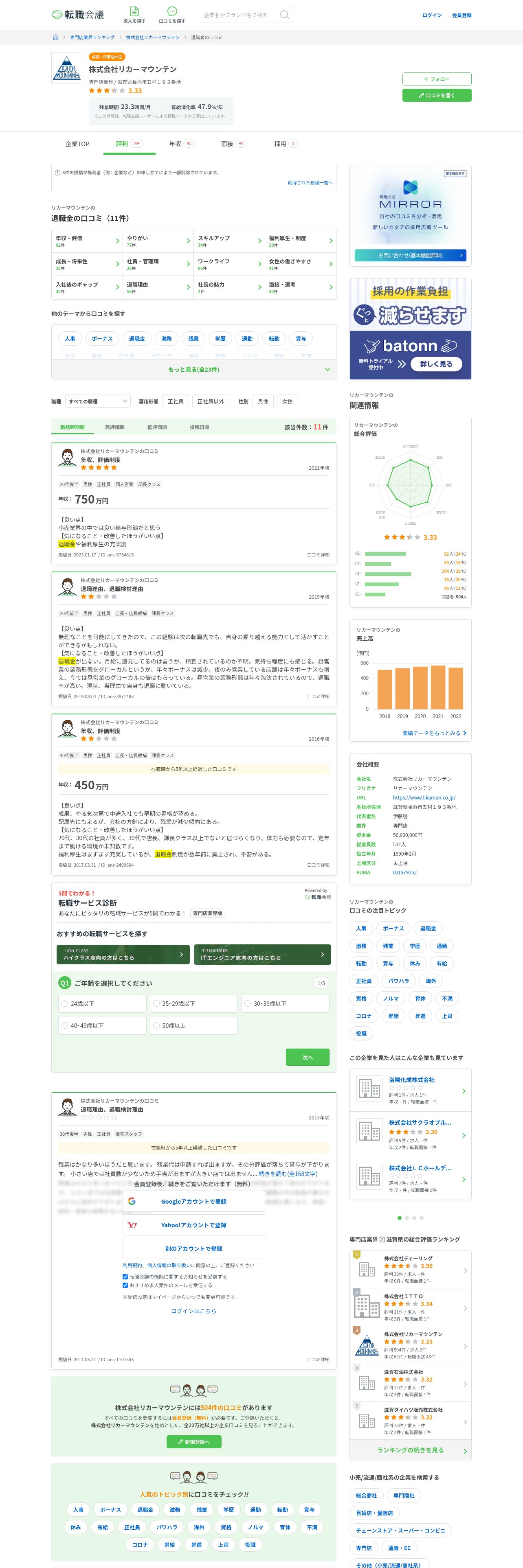Sort reviews by 投稿日順
Image resolution: width=523 pixels, height=1568 pixels.
(x=199, y=427)
